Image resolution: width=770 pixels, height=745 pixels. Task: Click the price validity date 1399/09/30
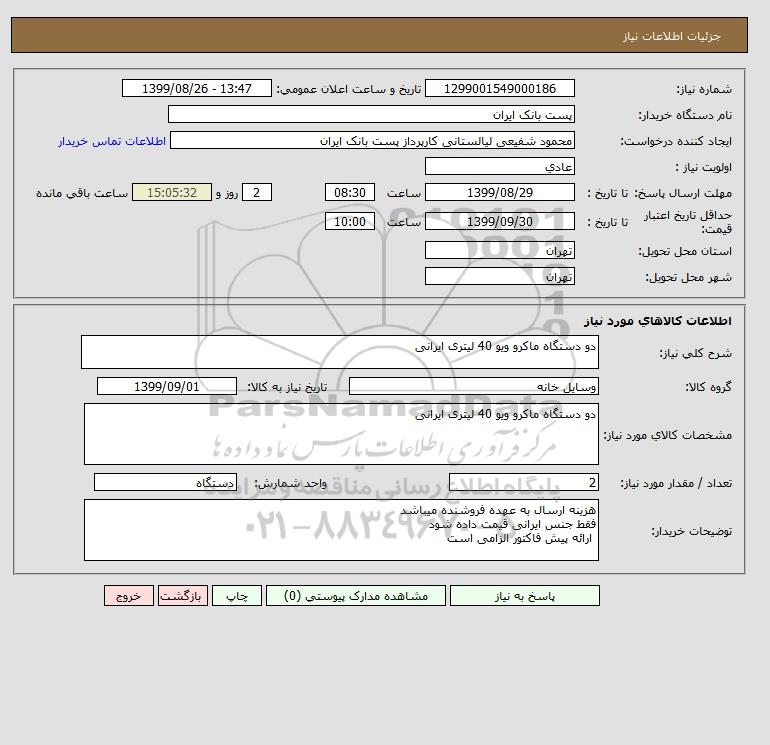pyautogui.click(x=500, y=221)
